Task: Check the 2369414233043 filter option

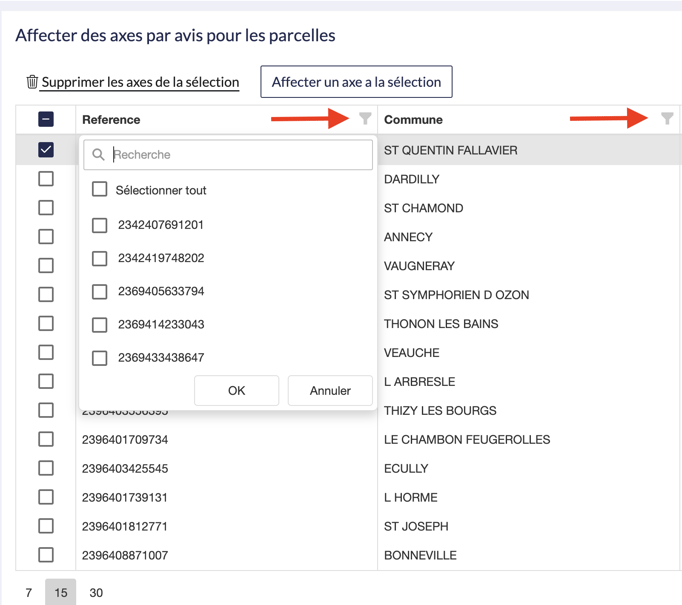Action: click(x=100, y=324)
